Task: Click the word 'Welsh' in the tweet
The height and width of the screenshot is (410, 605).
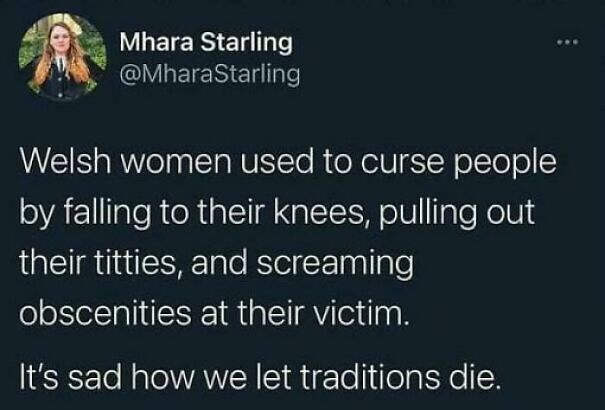Action: coord(66,161)
